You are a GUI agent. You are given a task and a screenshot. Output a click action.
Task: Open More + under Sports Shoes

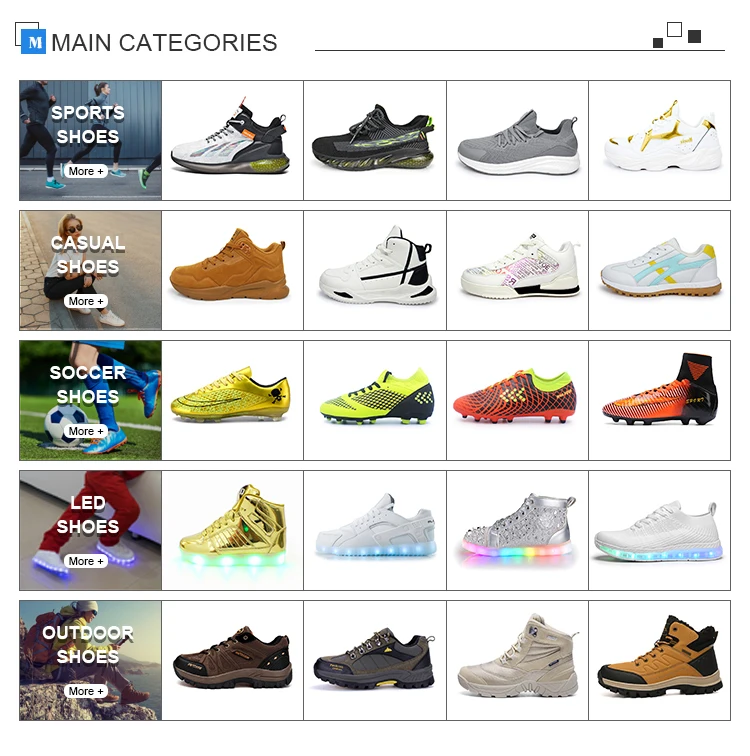pyautogui.click(x=86, y=171)
